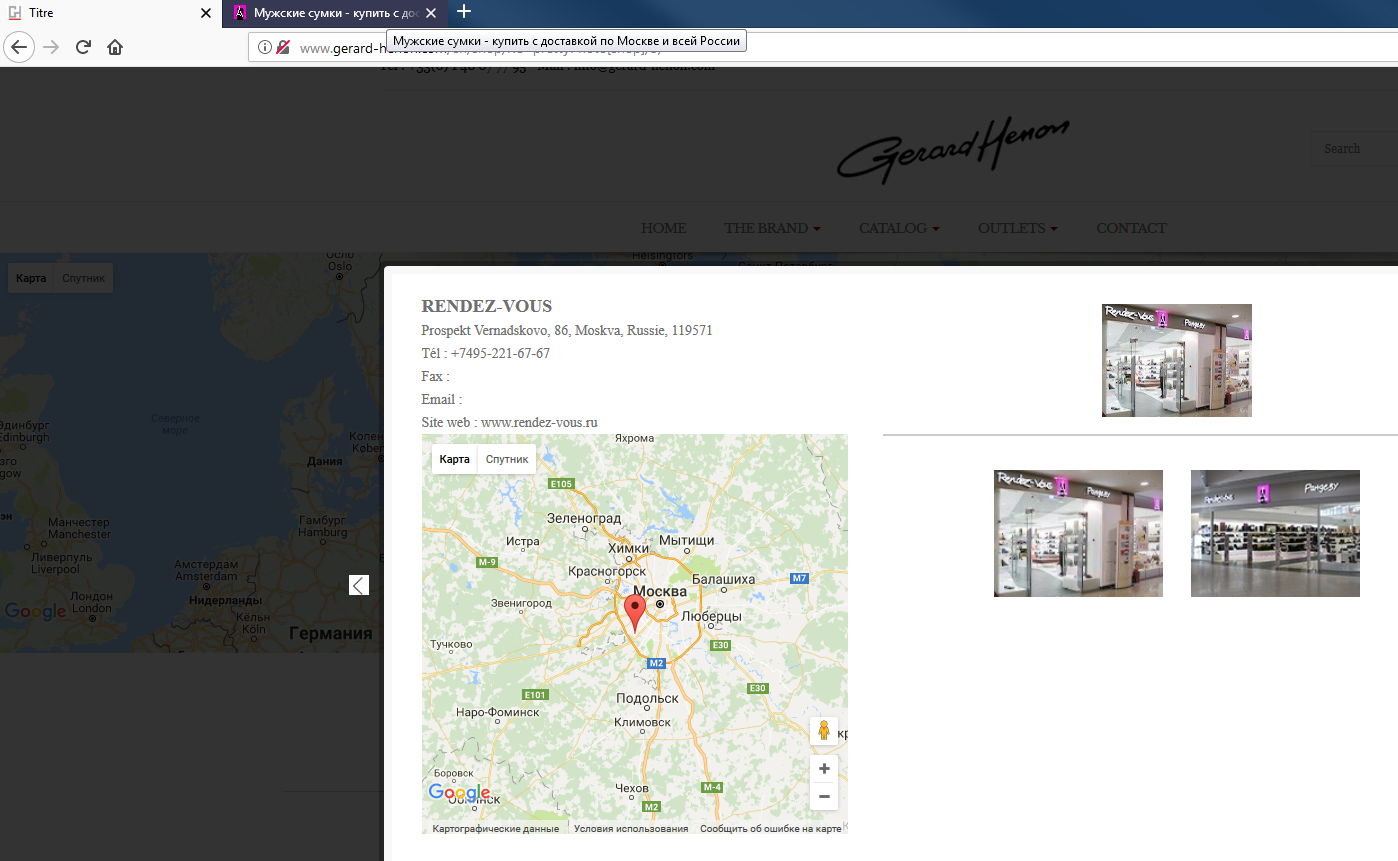
Task: Go back with browser back arrow
Action: pyautogui.click(x=19, y=47)
